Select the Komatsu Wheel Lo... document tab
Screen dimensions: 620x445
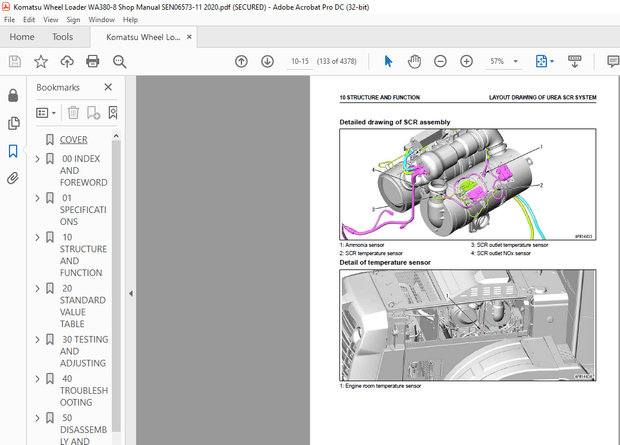click(x=143, y=37)
